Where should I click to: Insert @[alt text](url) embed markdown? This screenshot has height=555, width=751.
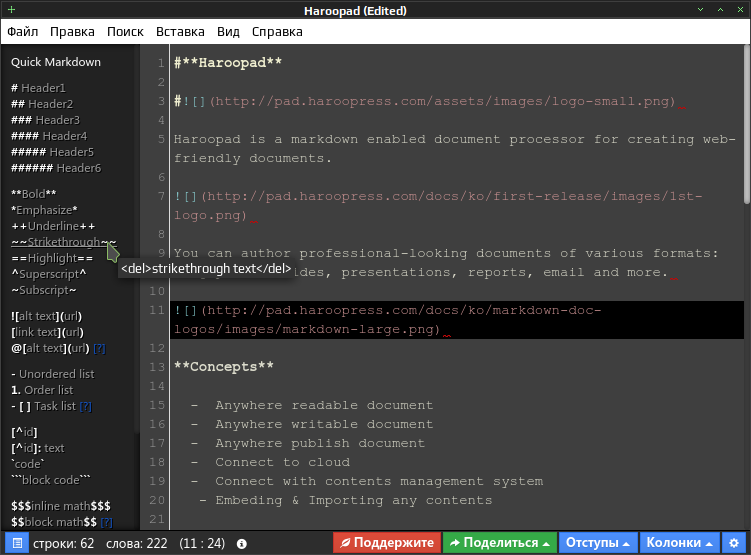50,349
